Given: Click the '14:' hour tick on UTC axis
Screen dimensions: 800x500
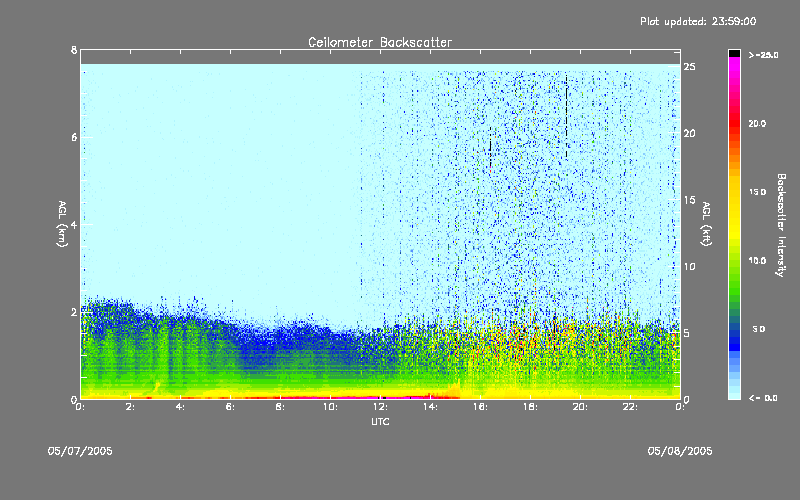Looking at the screenshot, I should click(x=430, y=407).
